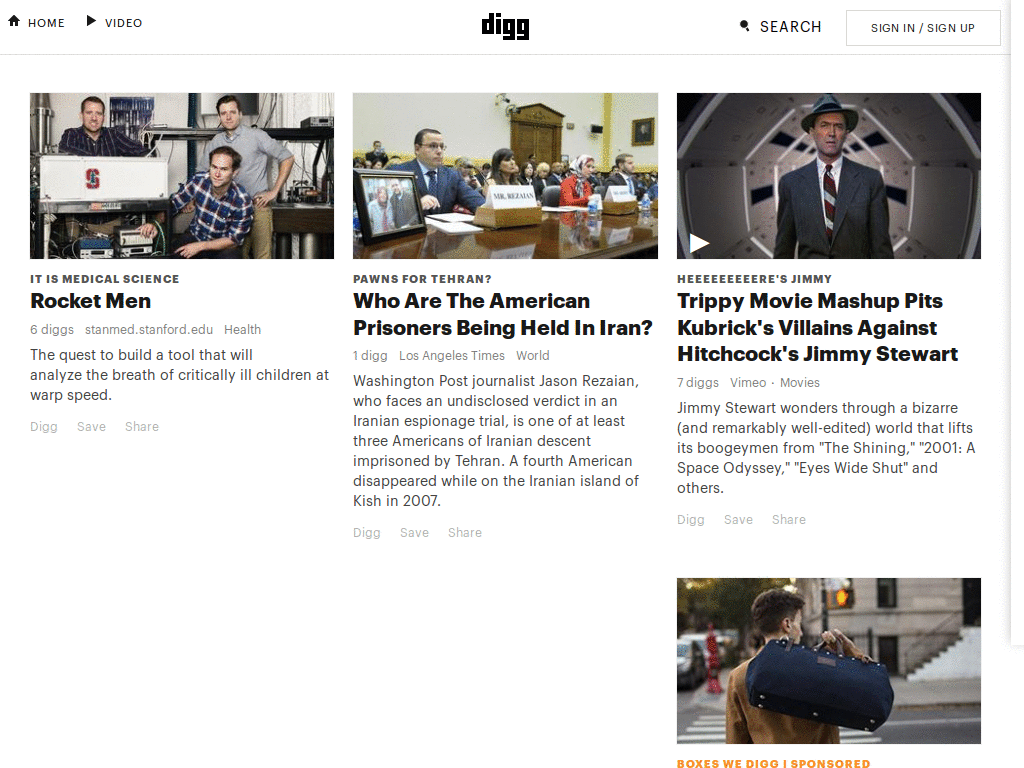Open the Rocket Men thumbnail image
The image size is (1024, 768).
pyautogui.click(x=182, y=176)
